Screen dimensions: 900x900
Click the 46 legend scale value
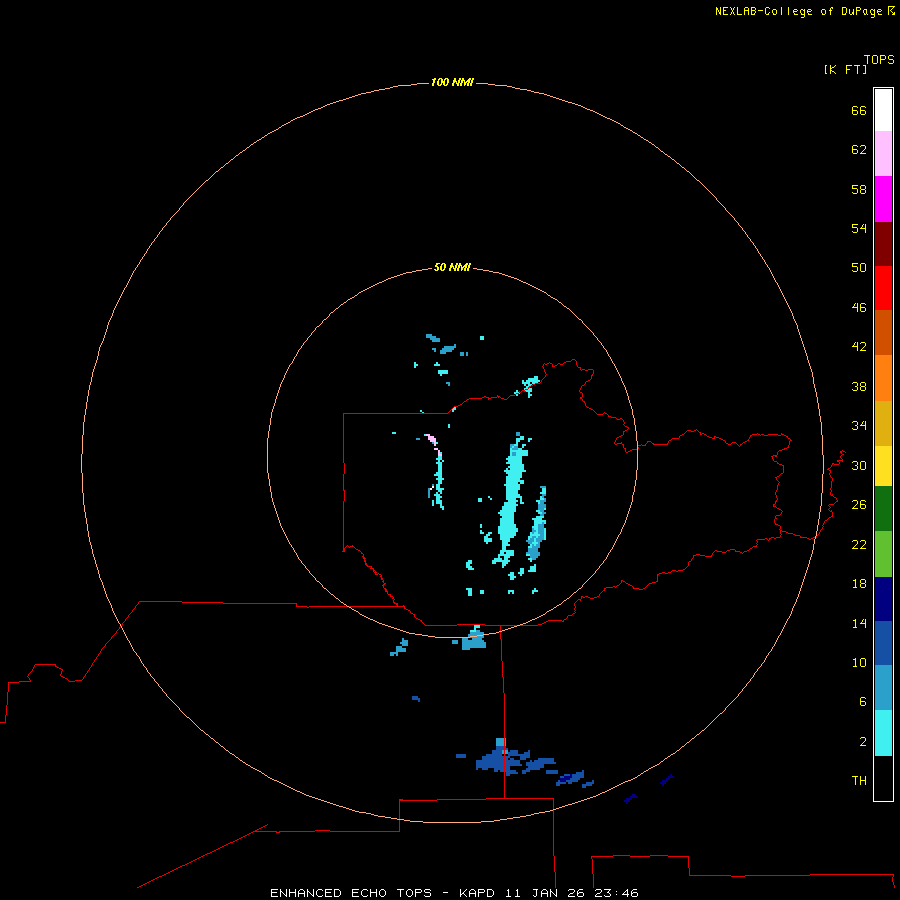[x=859, y=308]
